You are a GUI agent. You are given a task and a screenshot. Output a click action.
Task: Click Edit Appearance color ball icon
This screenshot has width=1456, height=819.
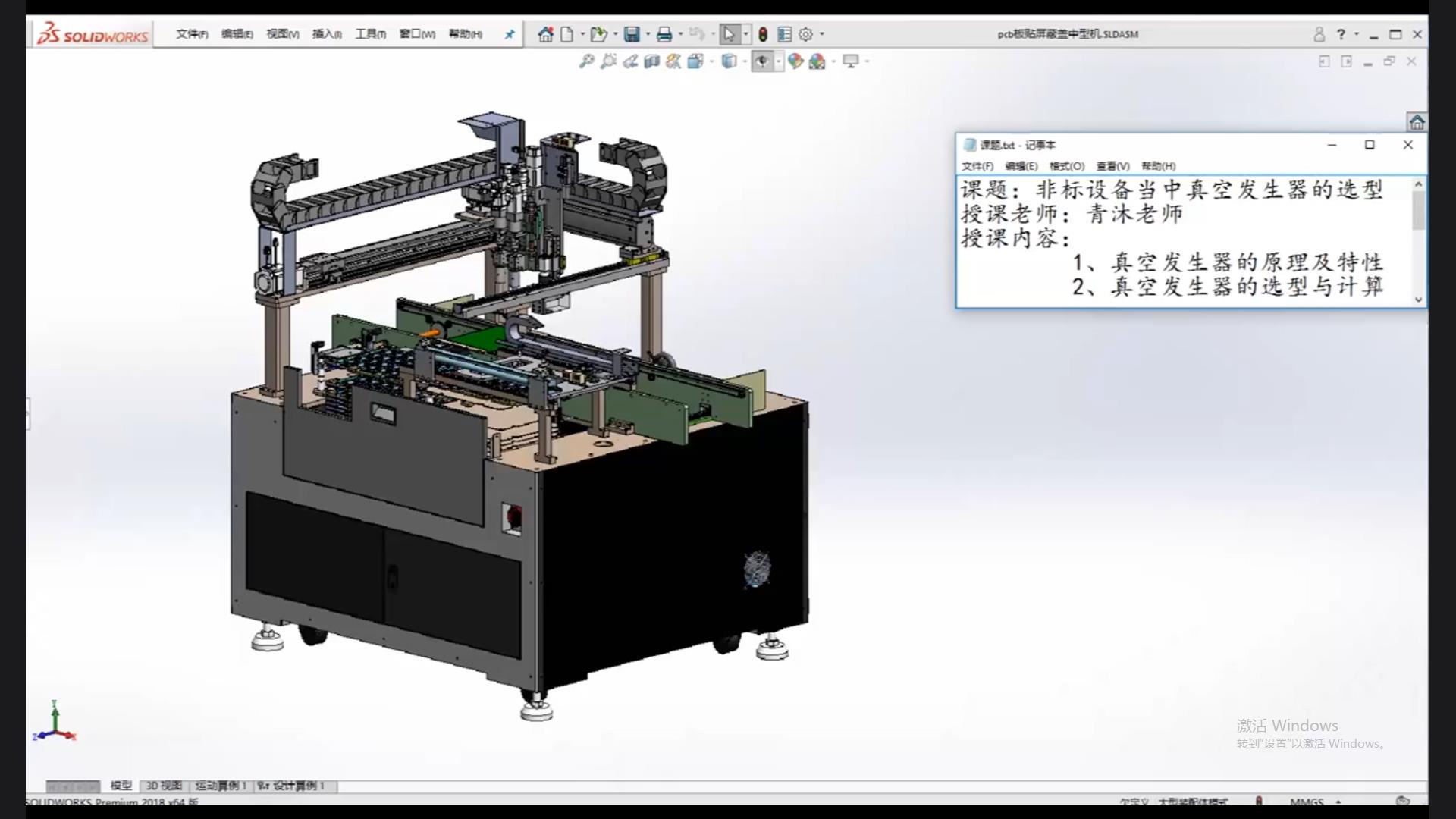click(795, 61)
